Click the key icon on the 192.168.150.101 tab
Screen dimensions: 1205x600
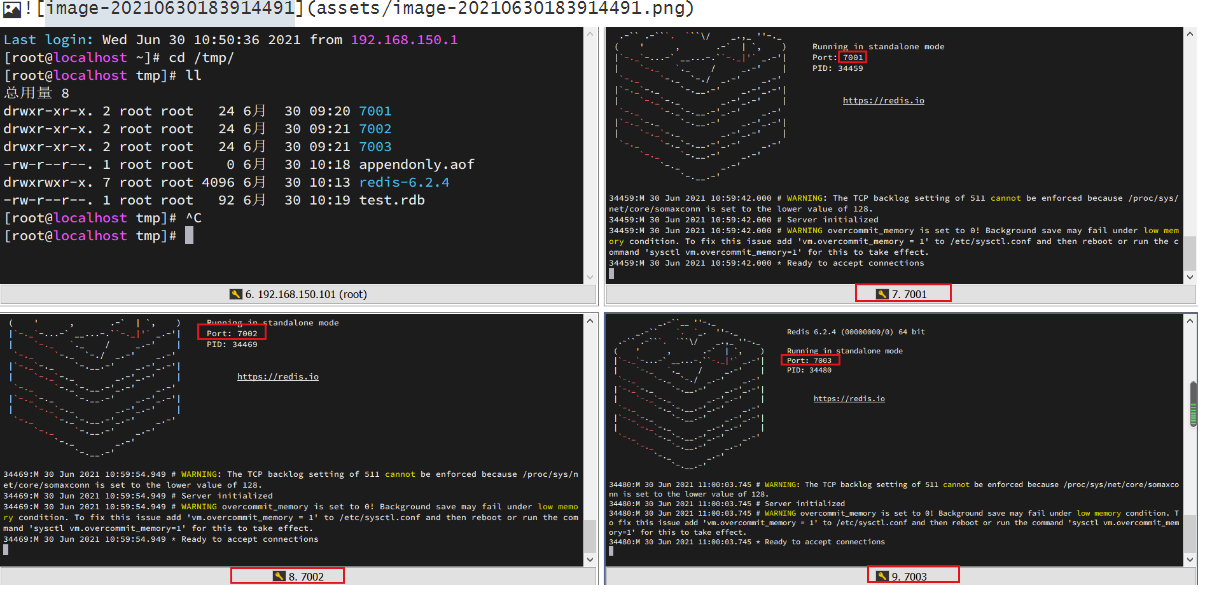pos(236,293)
